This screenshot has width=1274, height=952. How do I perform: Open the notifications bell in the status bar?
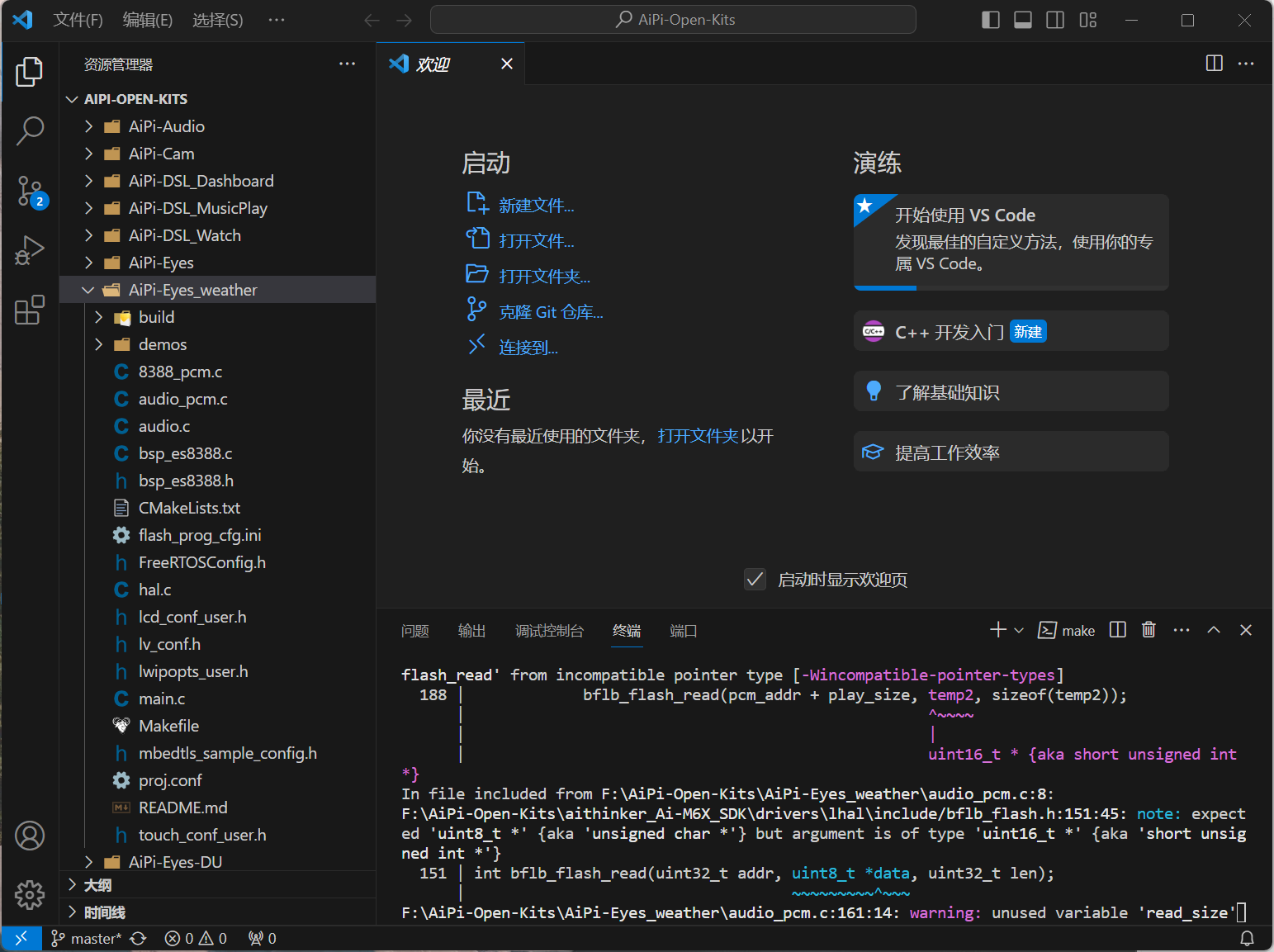(x=1247, y=938)
